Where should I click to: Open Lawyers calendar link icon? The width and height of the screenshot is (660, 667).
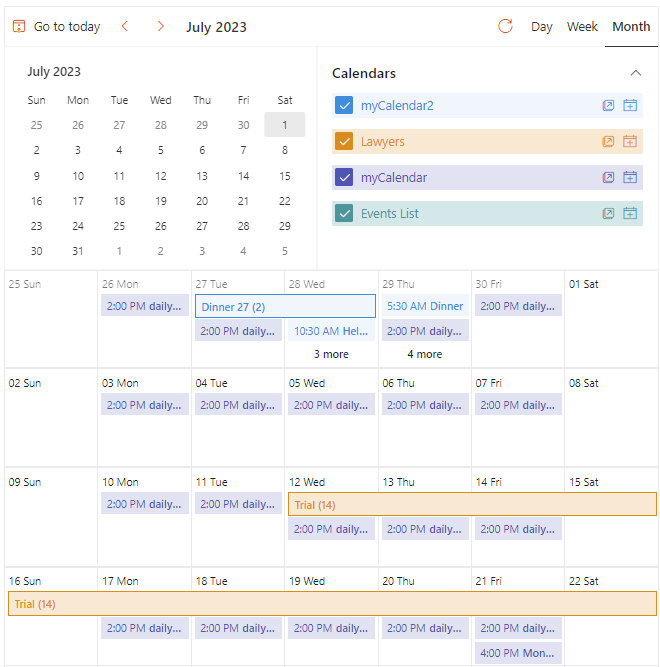click(608, 141)
